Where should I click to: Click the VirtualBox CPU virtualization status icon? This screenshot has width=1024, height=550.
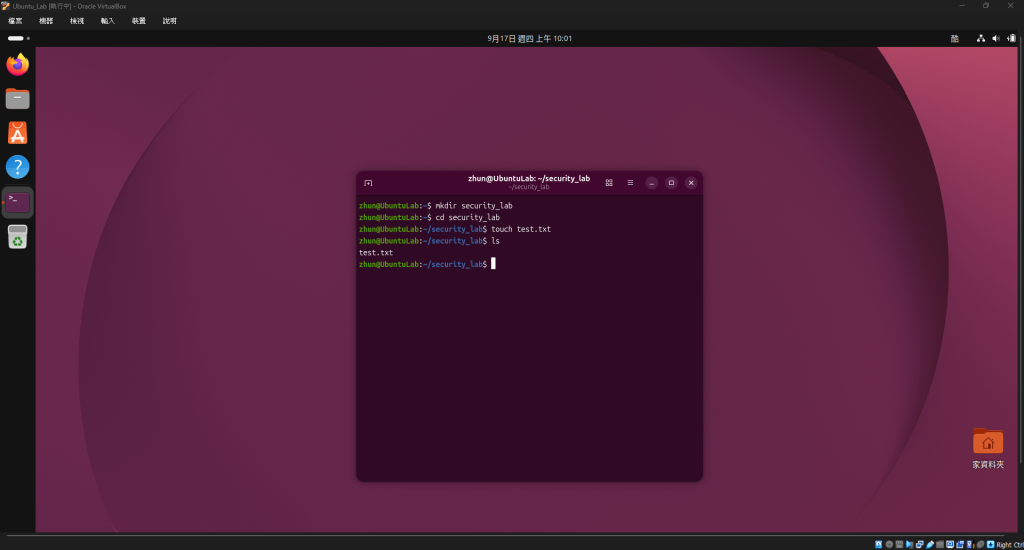pyautogui.click(x=970, y=544)
